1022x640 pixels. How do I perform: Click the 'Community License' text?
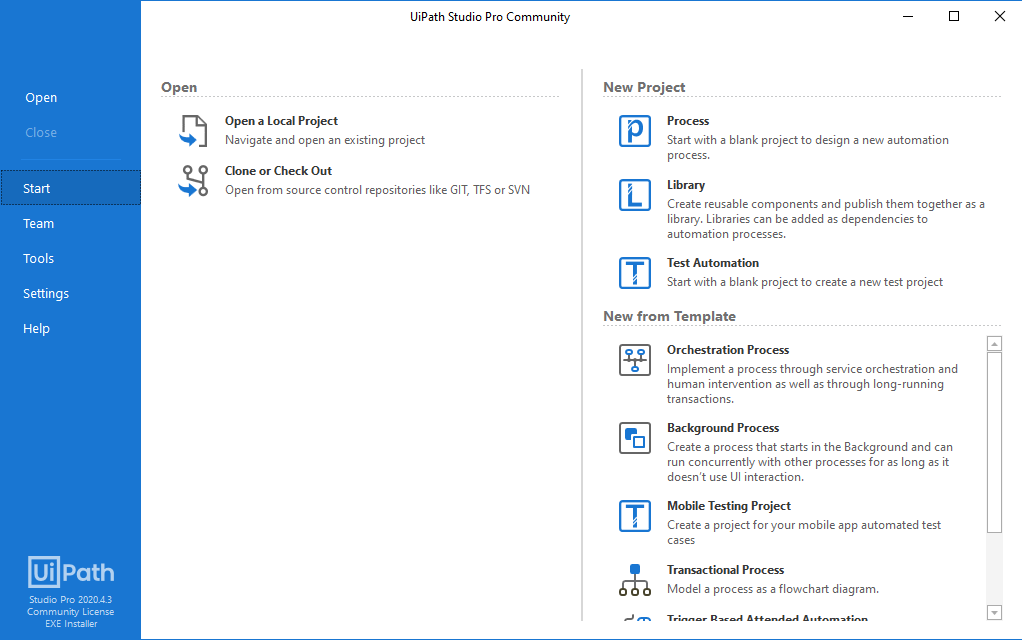pos(70,612)
